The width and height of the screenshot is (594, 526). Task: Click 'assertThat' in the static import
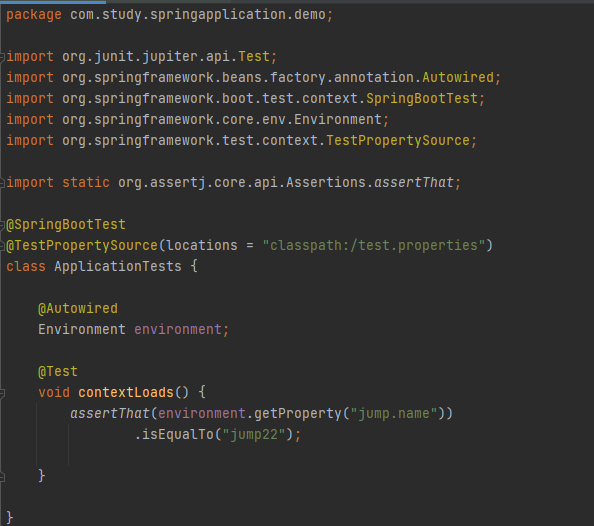point(414,183)
